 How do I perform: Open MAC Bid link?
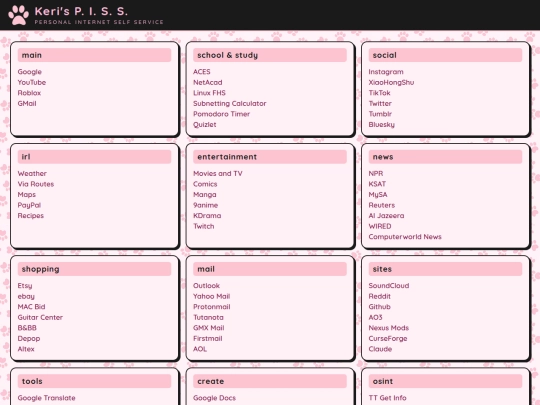click(31, 307)
